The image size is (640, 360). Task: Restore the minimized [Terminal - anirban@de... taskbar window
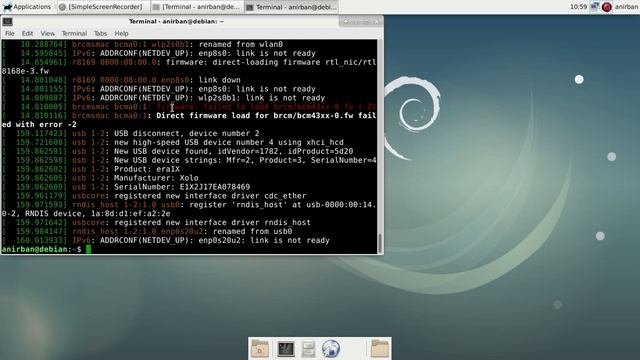pyautogui.click(x=197, y=7)
